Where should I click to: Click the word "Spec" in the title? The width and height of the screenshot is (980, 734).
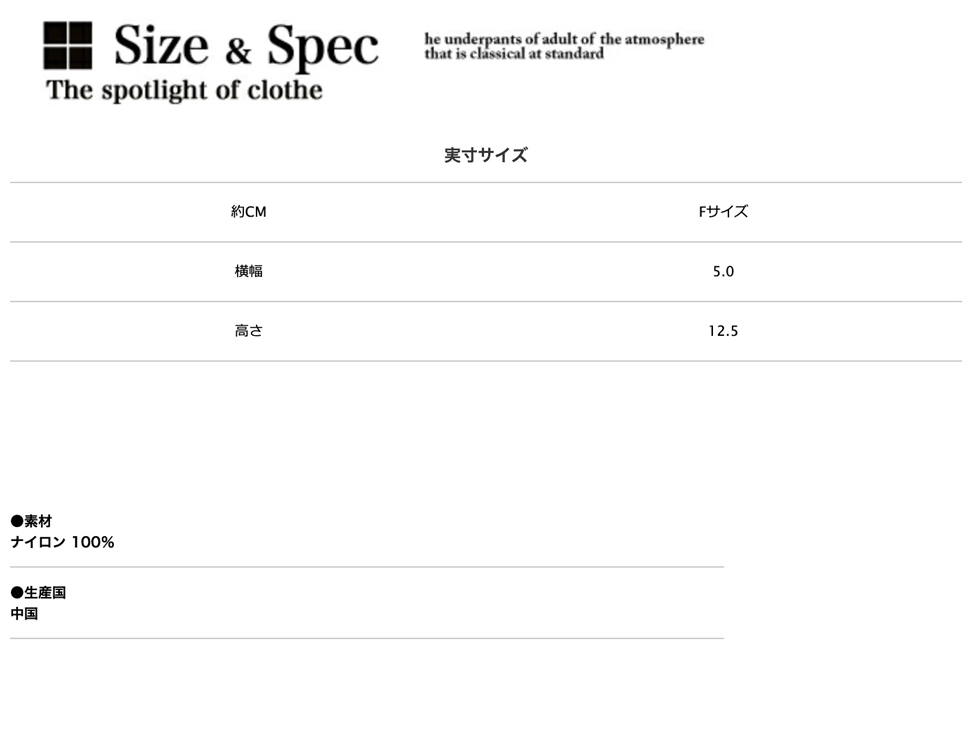[322, 48]
